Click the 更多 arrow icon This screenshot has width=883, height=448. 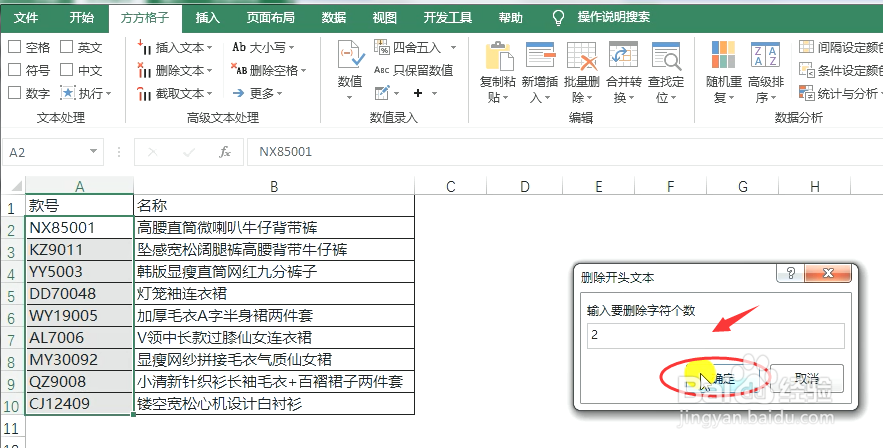(x=239, y=93)
